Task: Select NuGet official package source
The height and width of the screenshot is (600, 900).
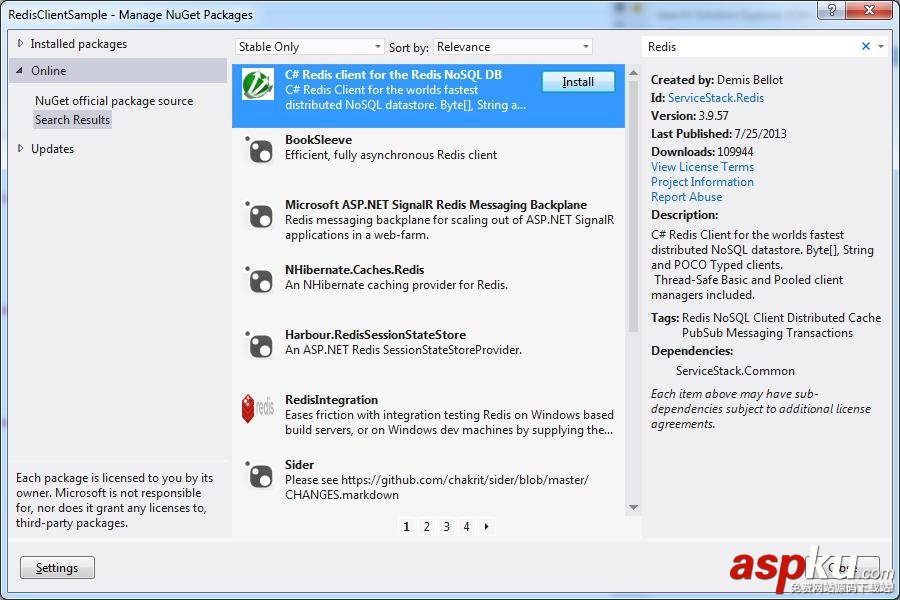Action: [x=114, y=101]
